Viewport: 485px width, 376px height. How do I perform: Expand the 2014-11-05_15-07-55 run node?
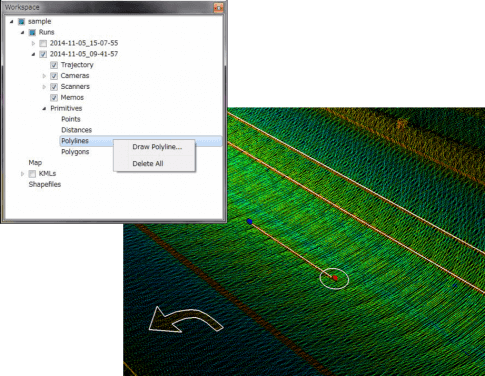tap(33, 43)
